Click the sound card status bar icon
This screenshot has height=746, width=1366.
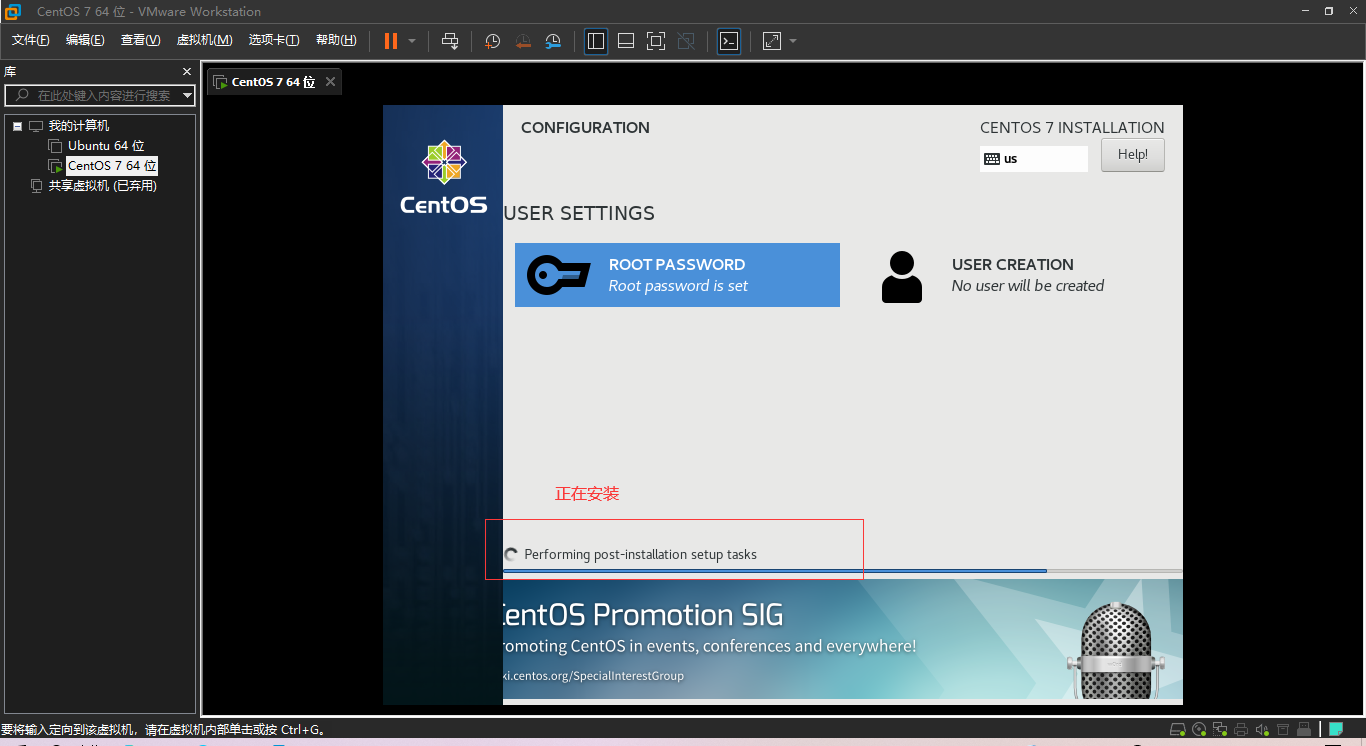point(1262,729)
